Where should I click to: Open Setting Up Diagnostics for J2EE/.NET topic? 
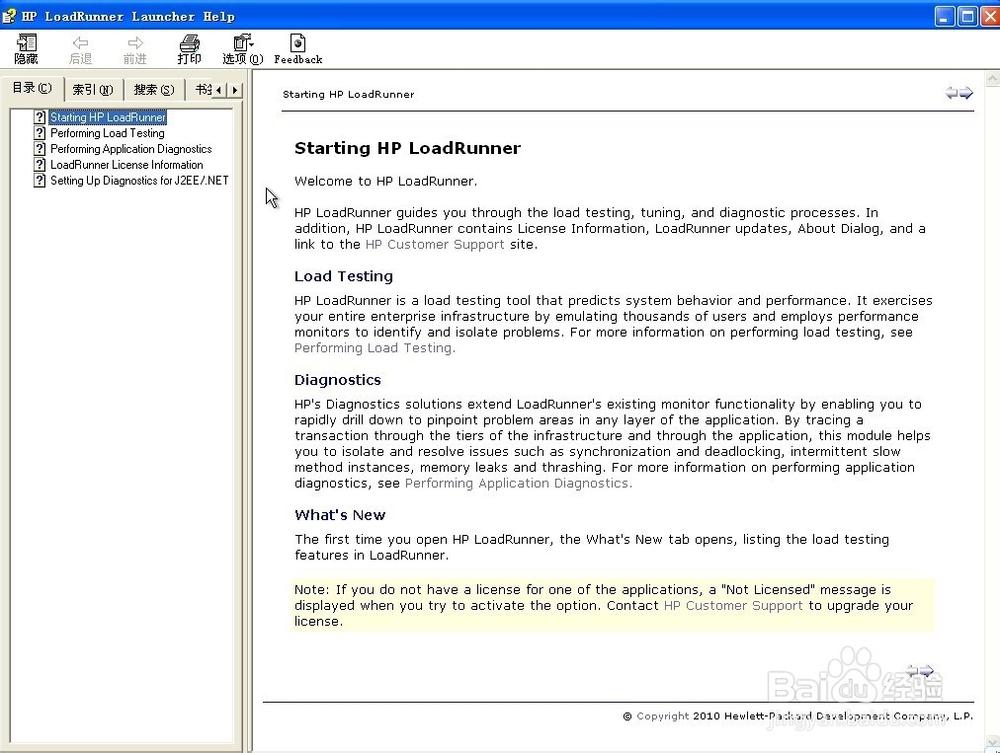click(x=137, y=180)
